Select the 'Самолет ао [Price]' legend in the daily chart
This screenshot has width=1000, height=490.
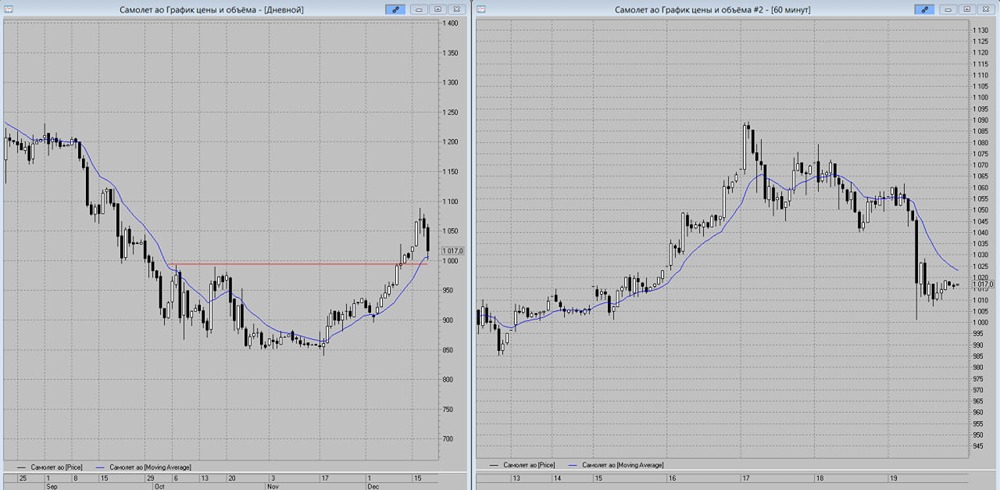[49, 467]
